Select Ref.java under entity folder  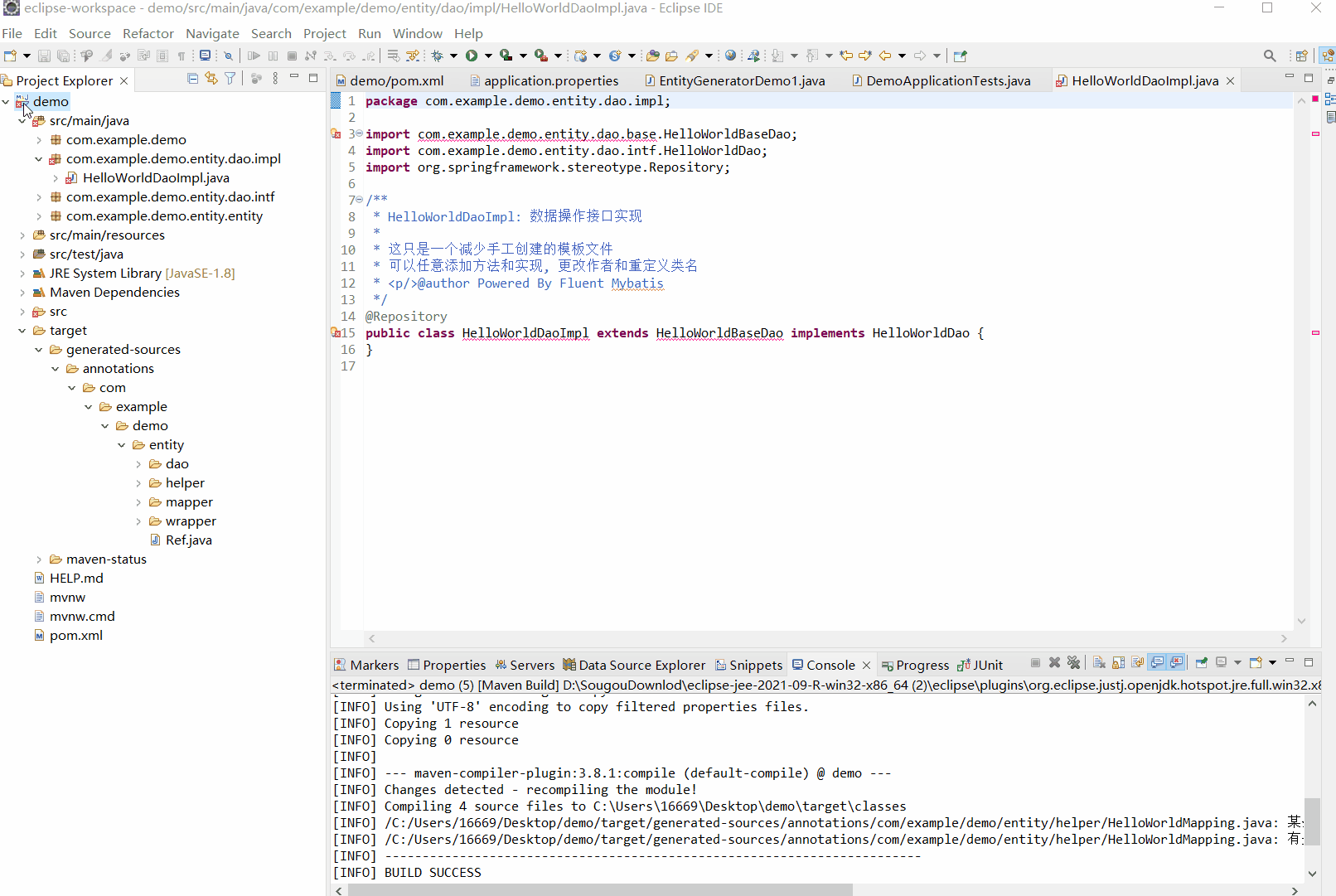[x=189, y=540]
